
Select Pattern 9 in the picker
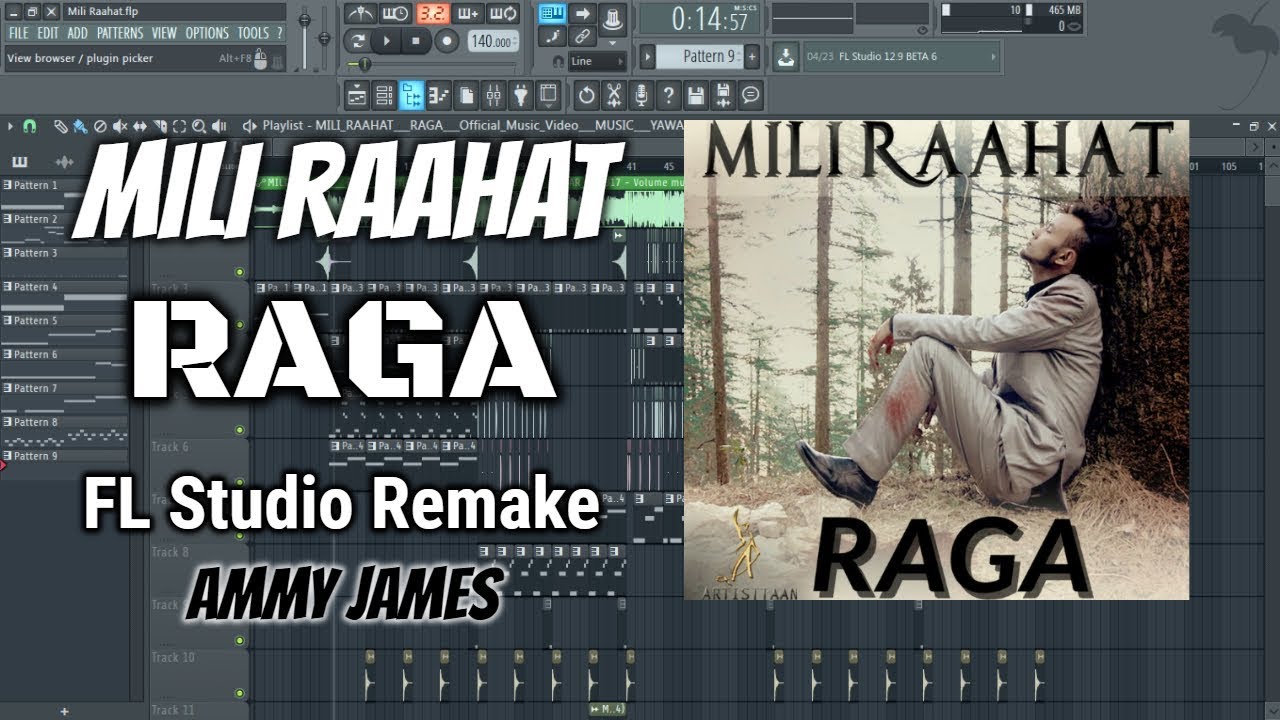pyautogui.click(x=64, y=456)
